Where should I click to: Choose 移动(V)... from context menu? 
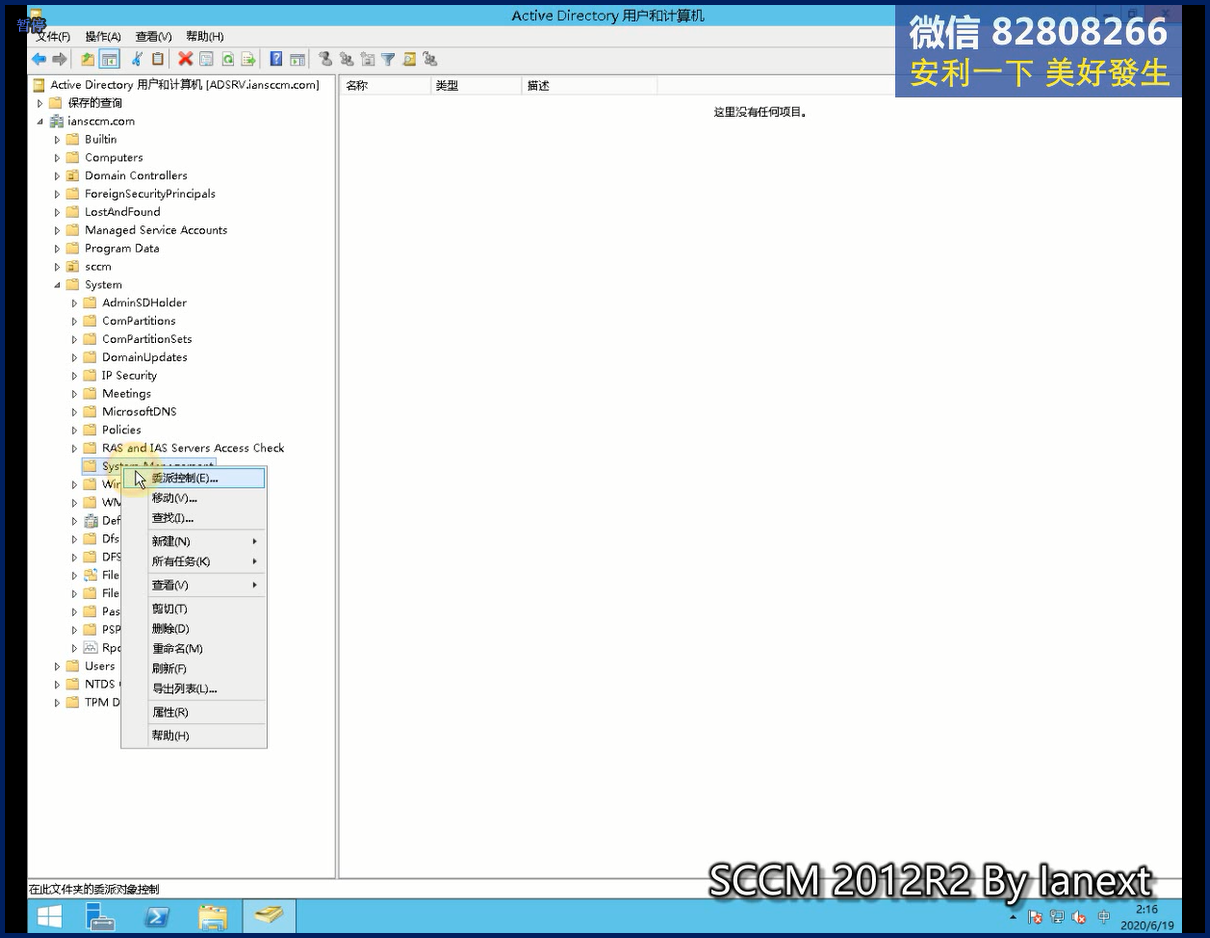[194, 498]
